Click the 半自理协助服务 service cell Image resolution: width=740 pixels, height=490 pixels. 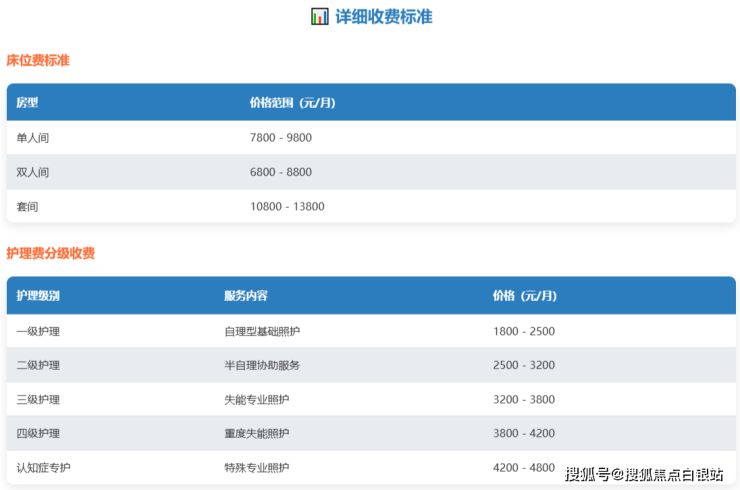(262, 365)
